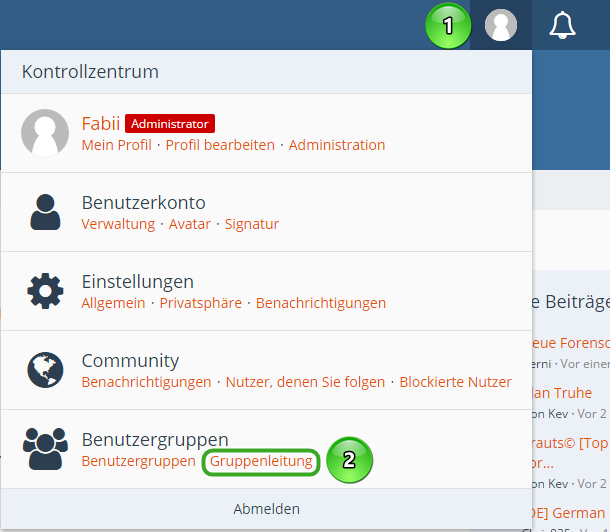Image resolution: width=610 pixels, height=532 pixels.
Task: Open account Verwaltung link
Action: (118, 224)
